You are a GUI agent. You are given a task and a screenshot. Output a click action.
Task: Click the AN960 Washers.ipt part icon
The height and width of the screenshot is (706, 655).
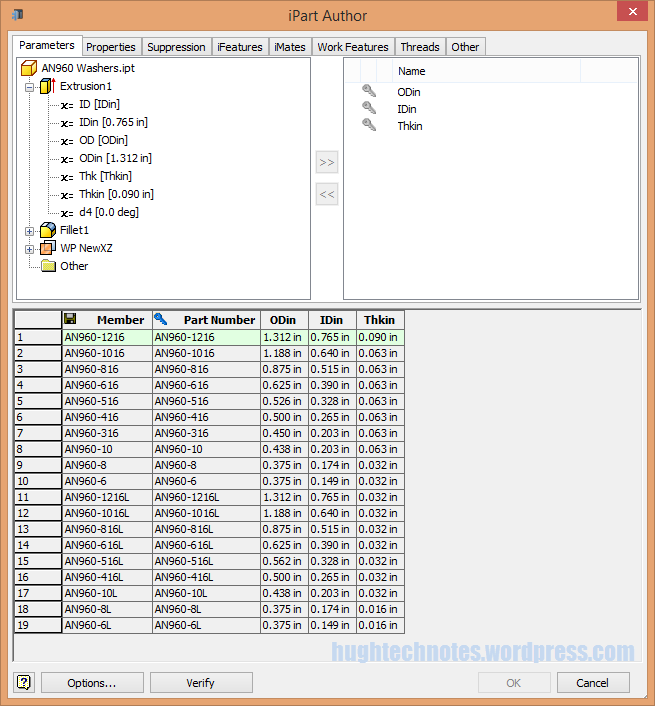[x=29, y=68]
